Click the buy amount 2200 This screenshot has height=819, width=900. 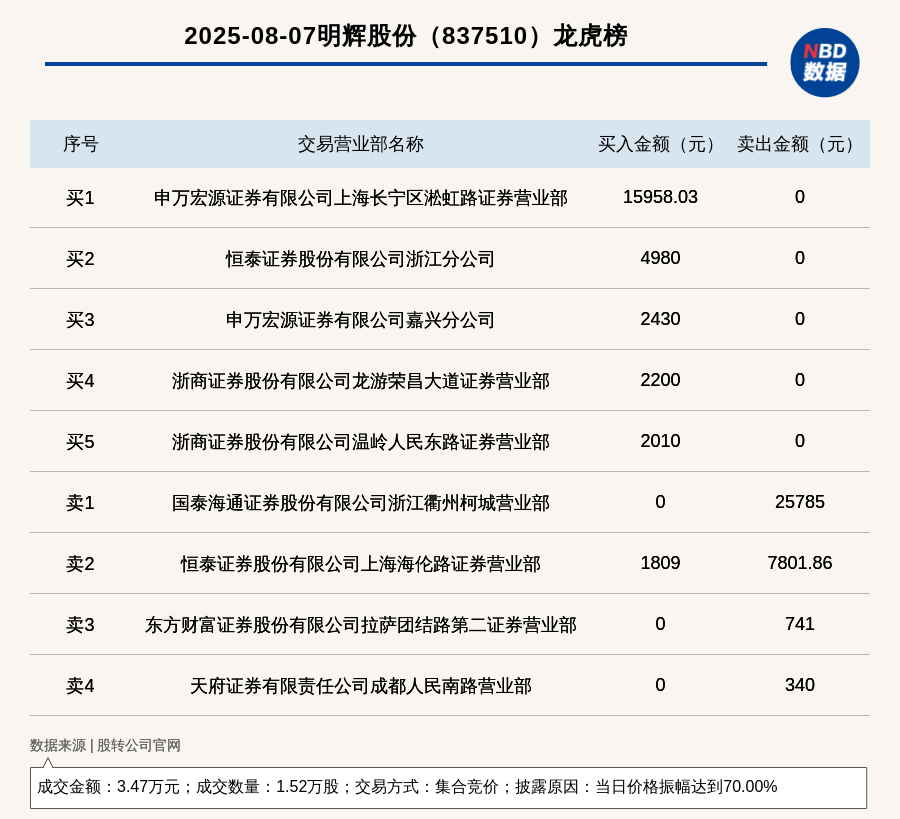pos(660,380)
